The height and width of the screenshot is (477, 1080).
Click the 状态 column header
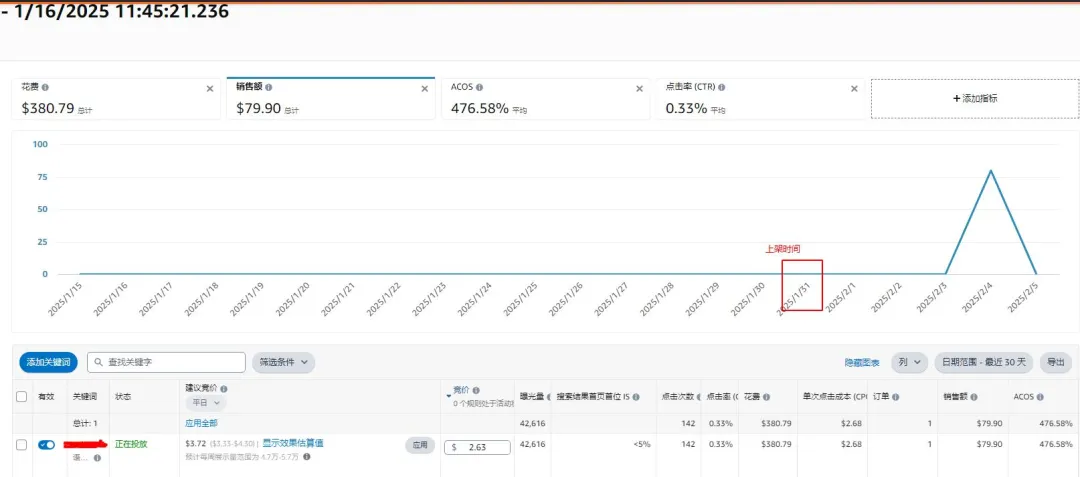(123, 397)
